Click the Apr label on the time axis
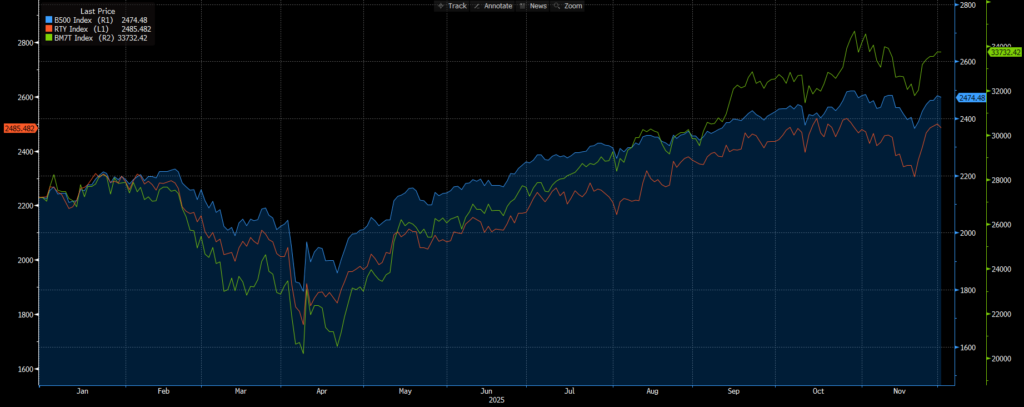This screenshot has width=1024, height=407. (322, 393)
